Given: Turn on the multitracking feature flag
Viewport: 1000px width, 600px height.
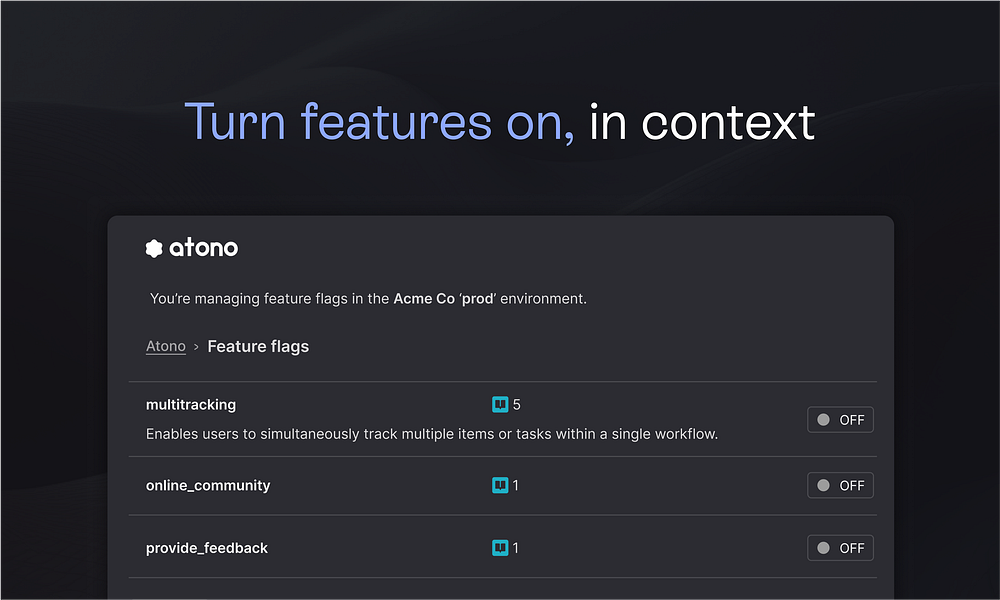Looking at the screenshot, I should point(840,420).
